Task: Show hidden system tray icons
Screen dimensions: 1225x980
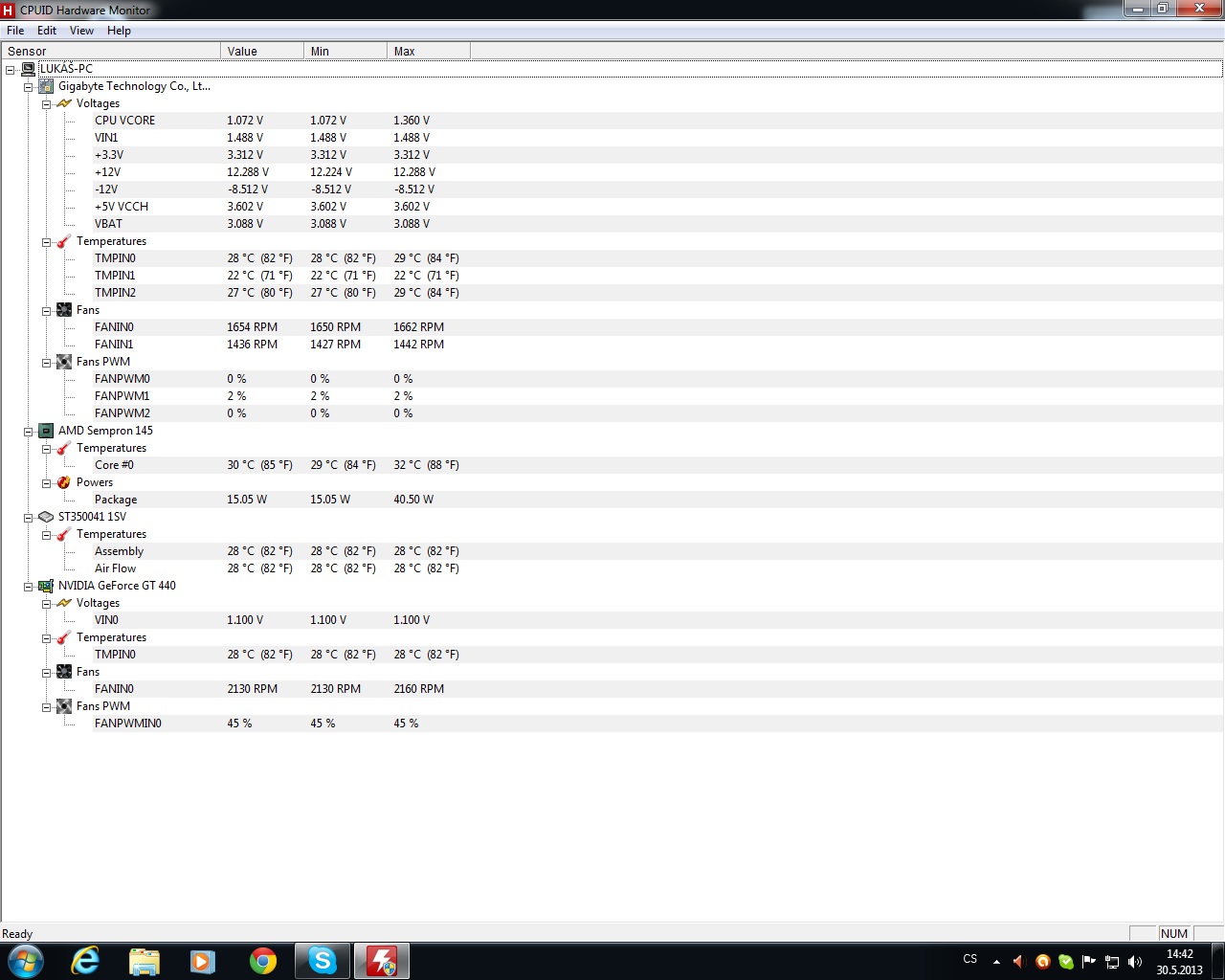Action: [996, 961]
